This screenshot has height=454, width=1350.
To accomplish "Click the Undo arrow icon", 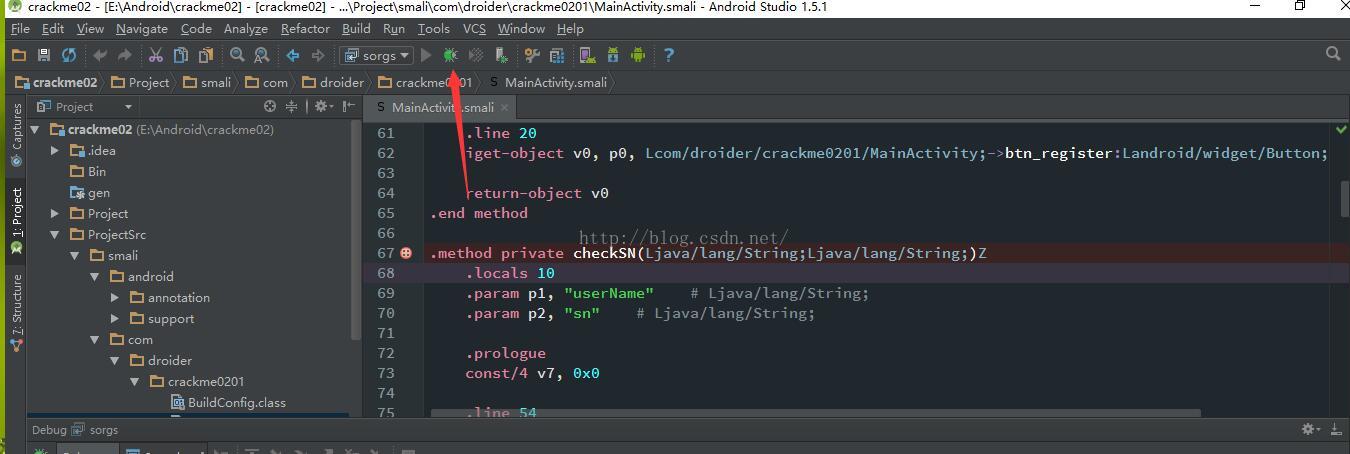I will click(100, 55).
